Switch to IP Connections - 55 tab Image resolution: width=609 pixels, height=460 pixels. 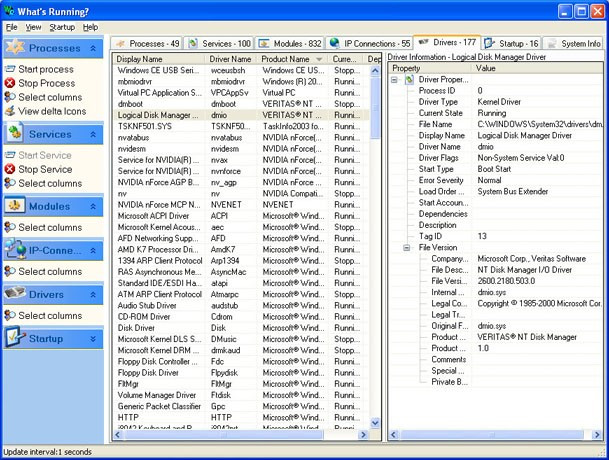click(369, 44)
